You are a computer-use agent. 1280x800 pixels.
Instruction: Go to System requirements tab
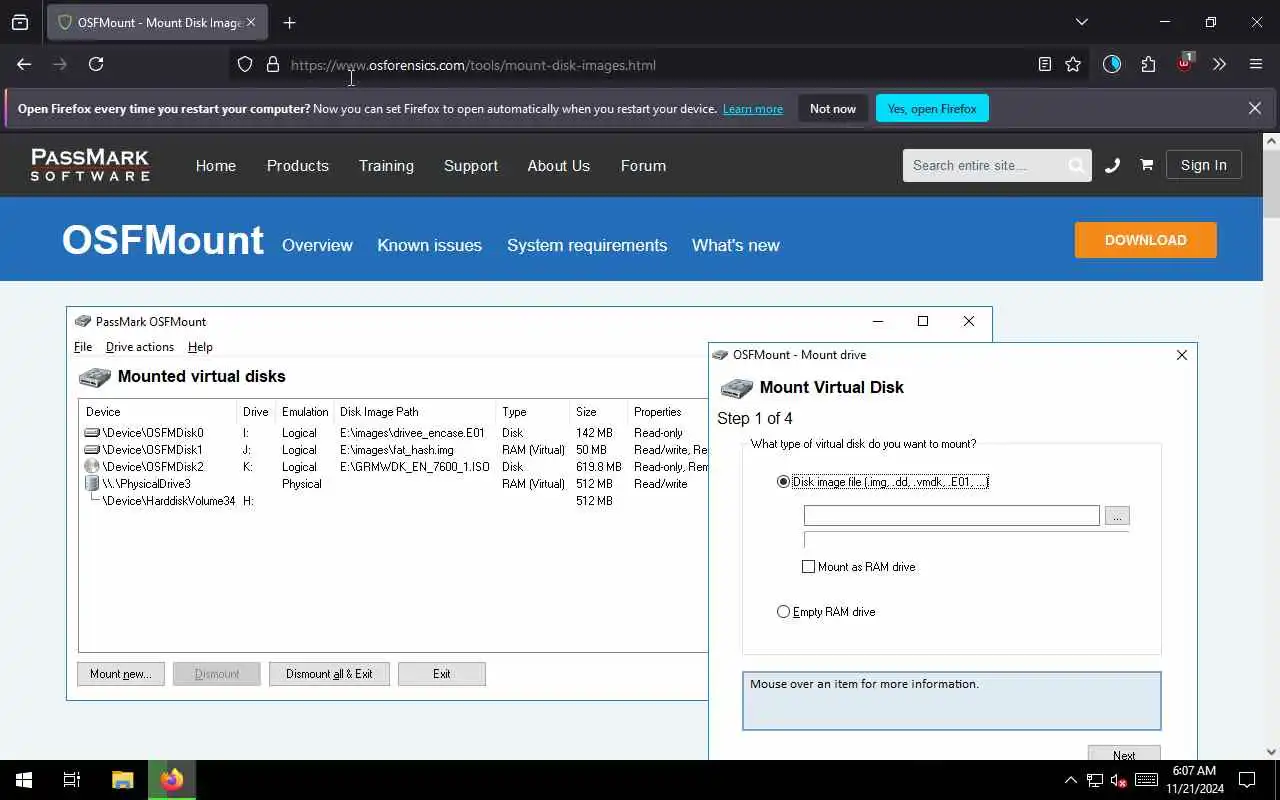(x=587, y=245)
